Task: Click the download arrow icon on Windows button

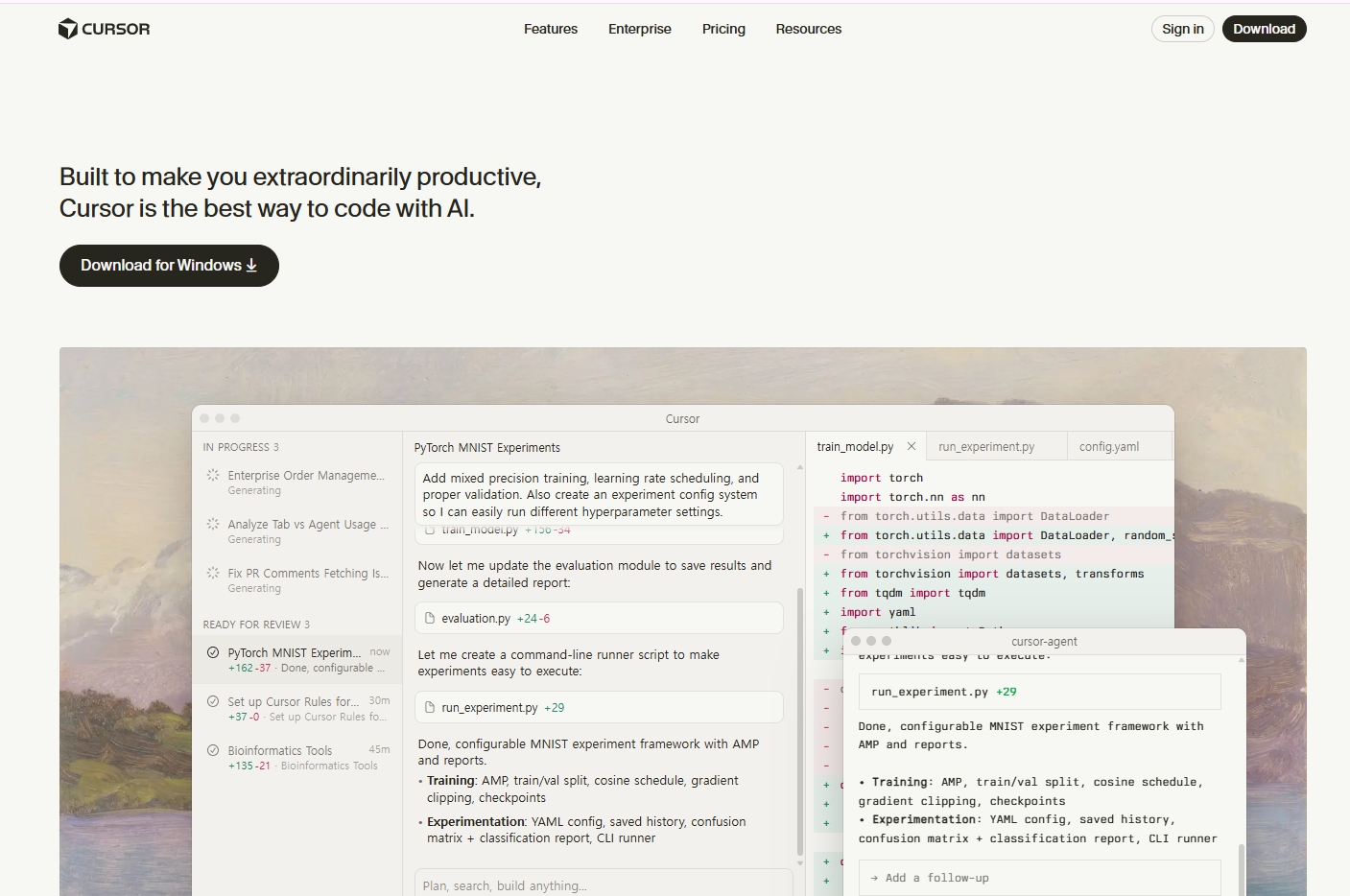Action: point(251,266)
